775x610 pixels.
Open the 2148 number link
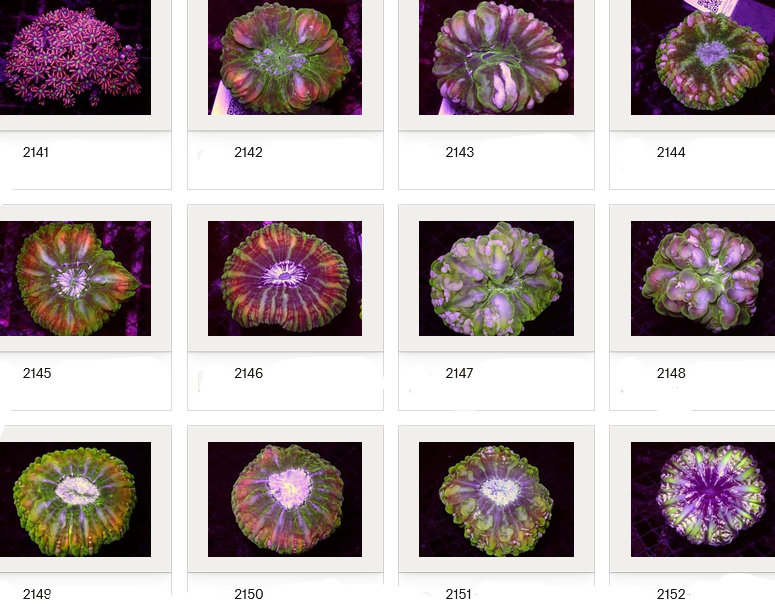[671, 374]
